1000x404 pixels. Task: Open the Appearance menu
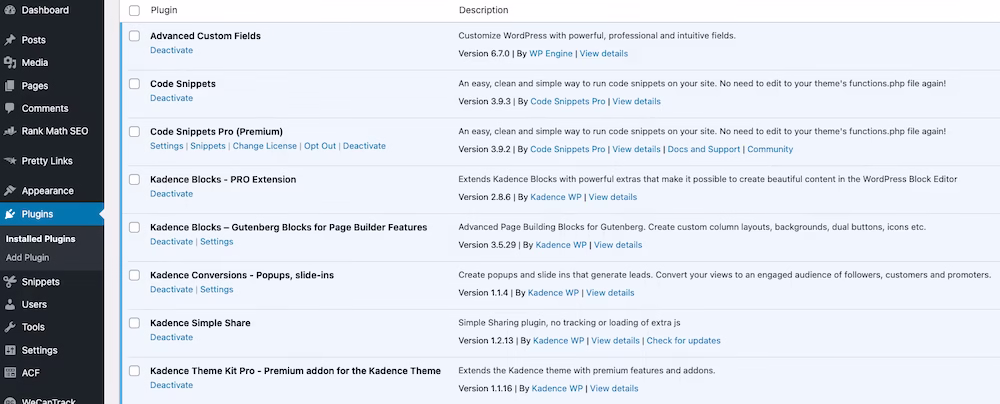(x=47, y=191)
